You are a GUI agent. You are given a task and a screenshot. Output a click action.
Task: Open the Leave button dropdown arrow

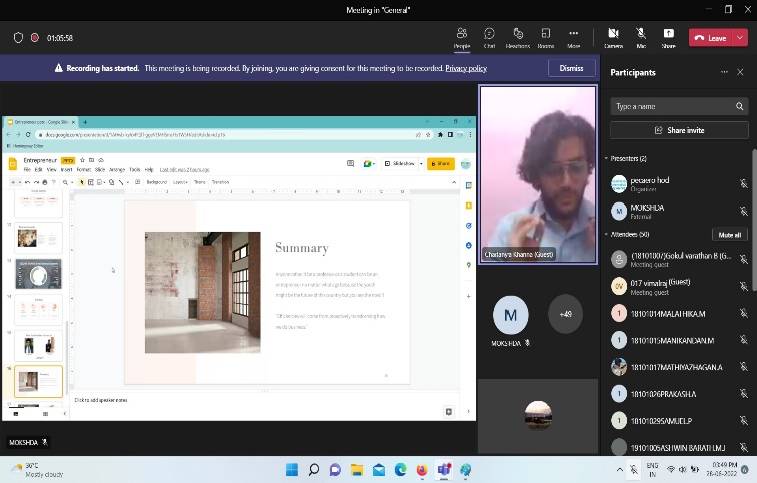click(740, 38)
